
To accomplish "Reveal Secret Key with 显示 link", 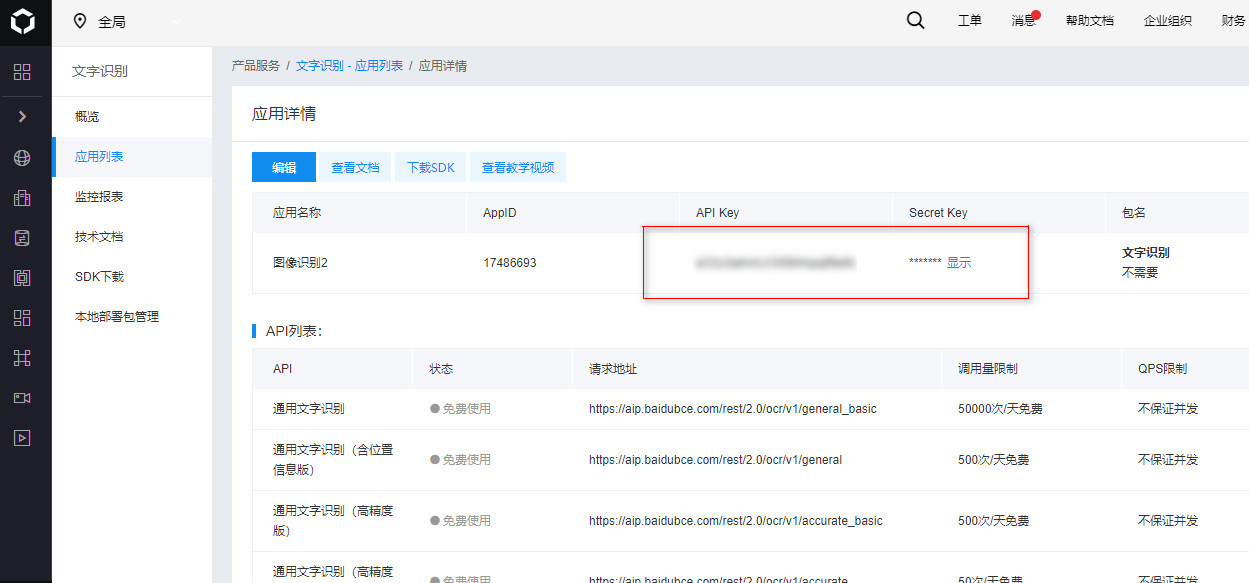I will (x=959, y=263).
